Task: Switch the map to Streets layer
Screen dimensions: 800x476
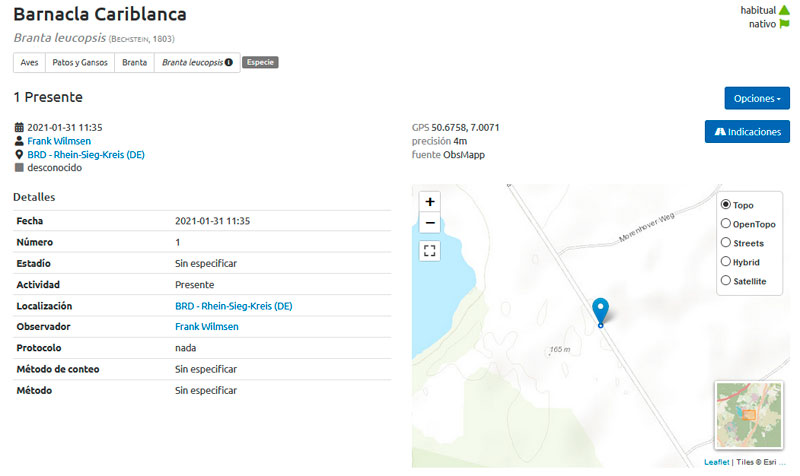Action: pos(726,242)
